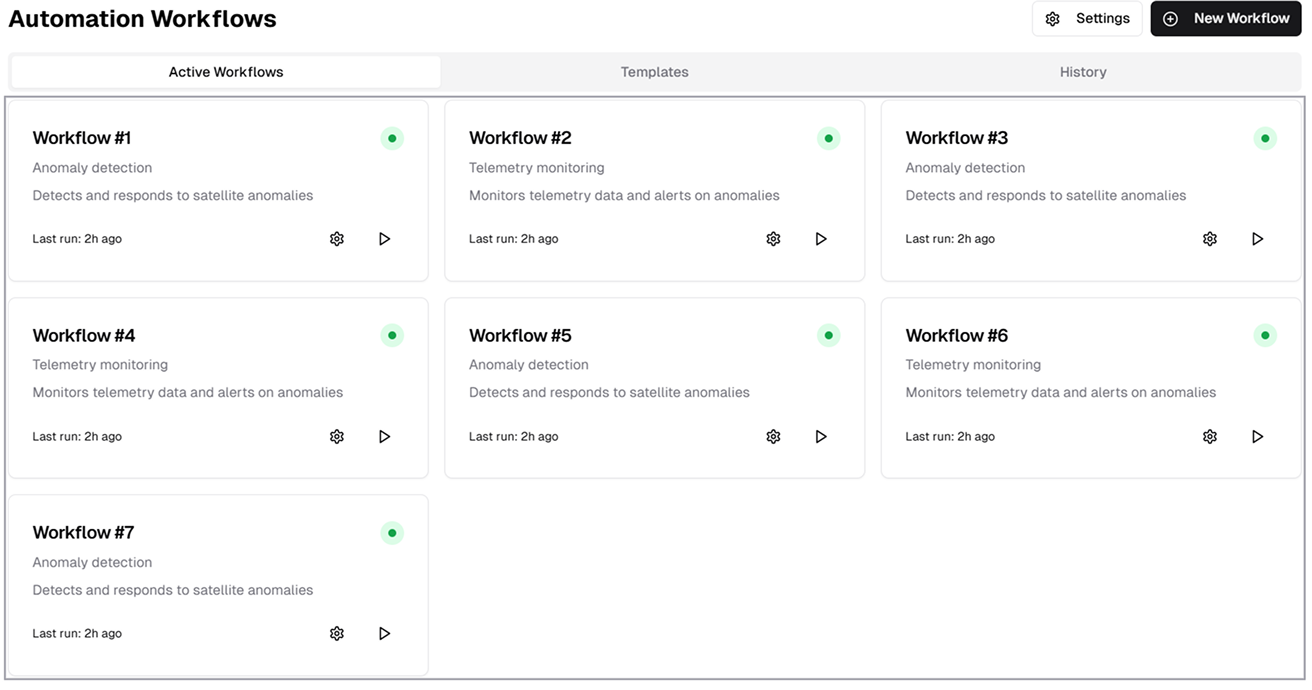
Task: Run Workflow #7 with play icon
Action: (384, 633)
